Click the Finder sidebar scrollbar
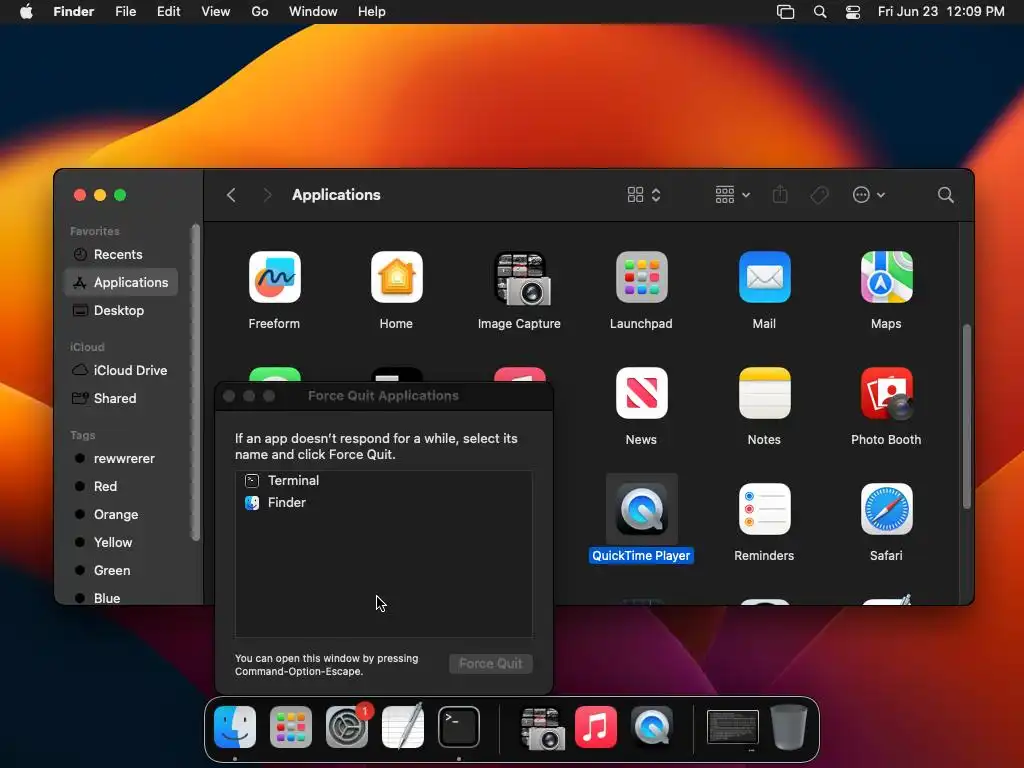This screenshot has height=768, width=1024. point(195,383)
